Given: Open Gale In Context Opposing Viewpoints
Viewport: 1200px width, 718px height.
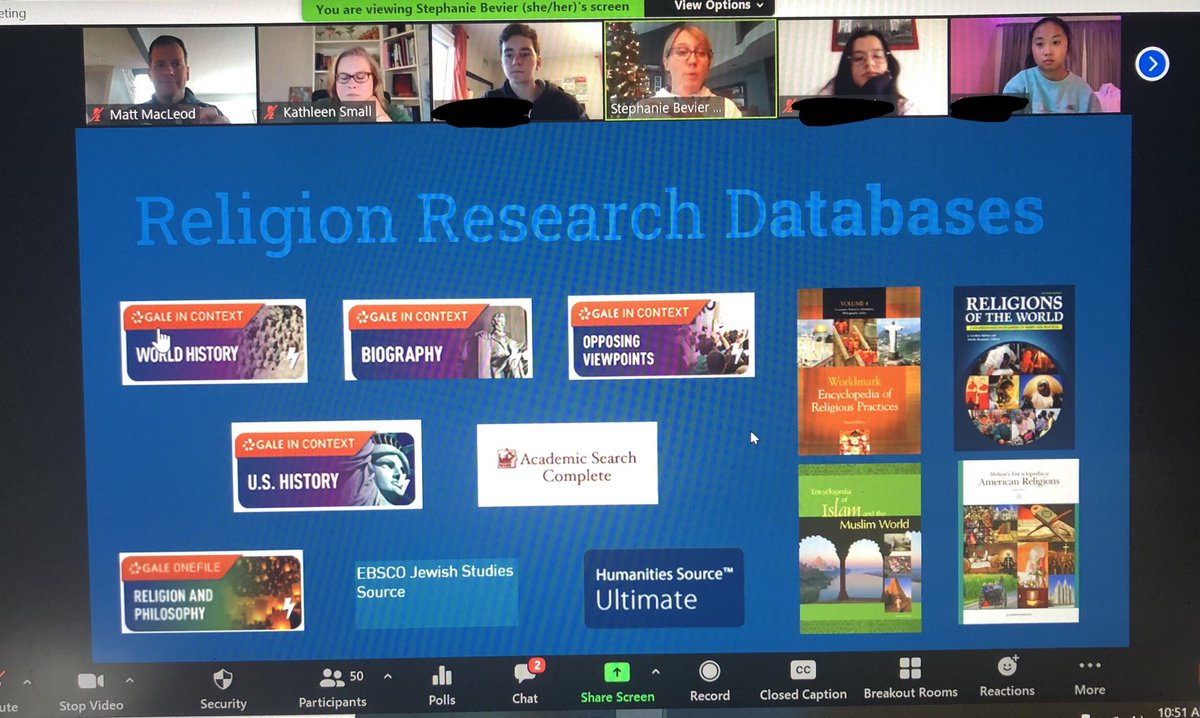Looking at the screenshot, I should pos(661,336).
